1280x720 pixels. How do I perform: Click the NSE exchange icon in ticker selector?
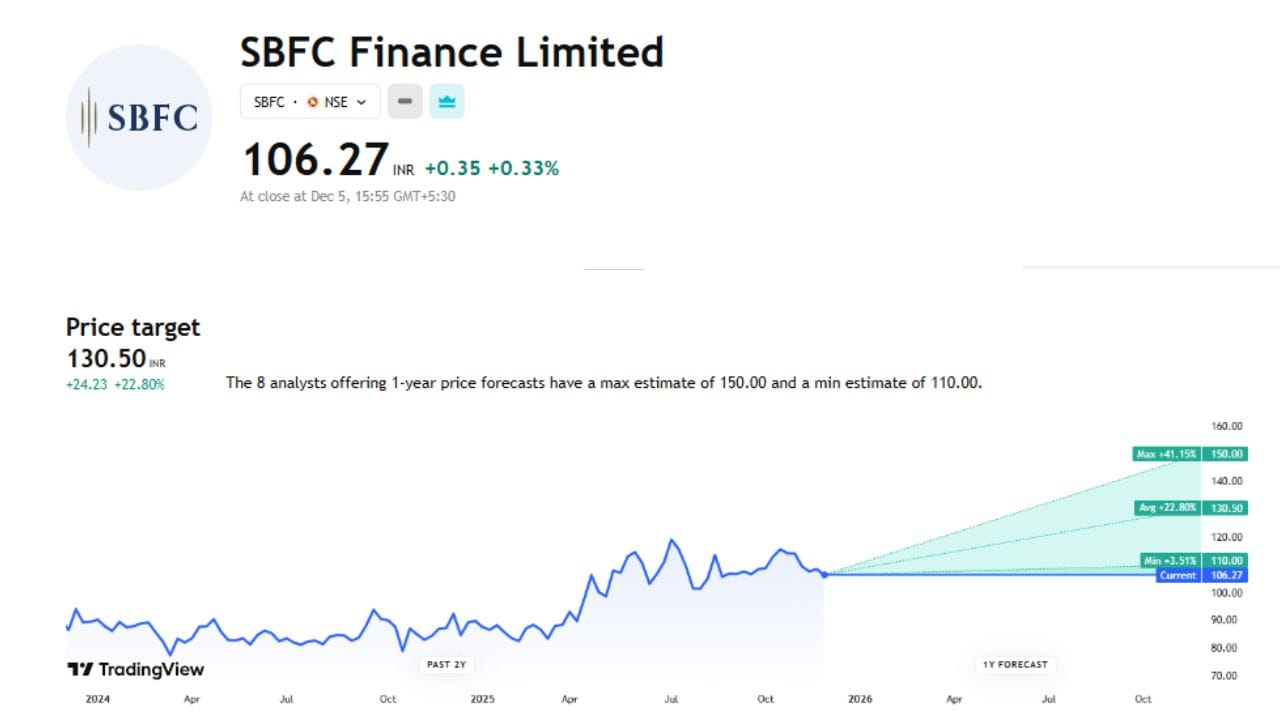pyautogui.click(x=313, y=101)
